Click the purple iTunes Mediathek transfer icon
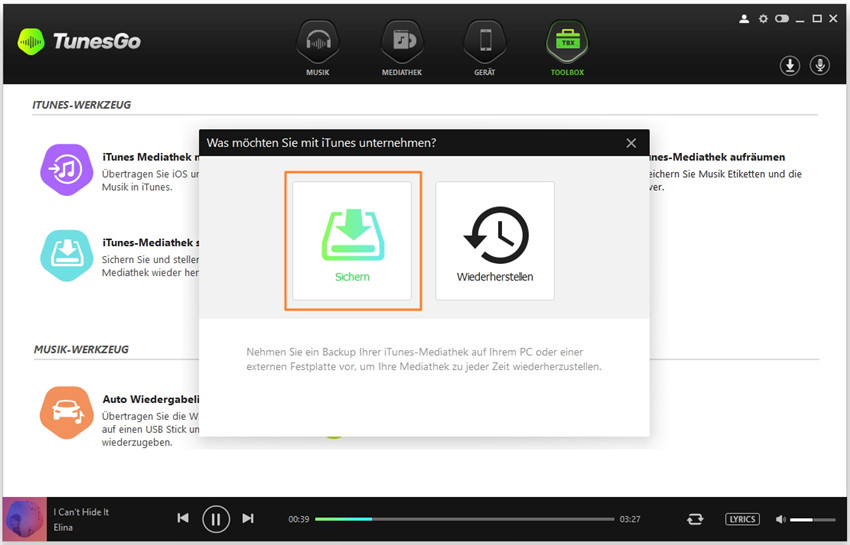This screenshot has width=850, height=545. (67, 170)
